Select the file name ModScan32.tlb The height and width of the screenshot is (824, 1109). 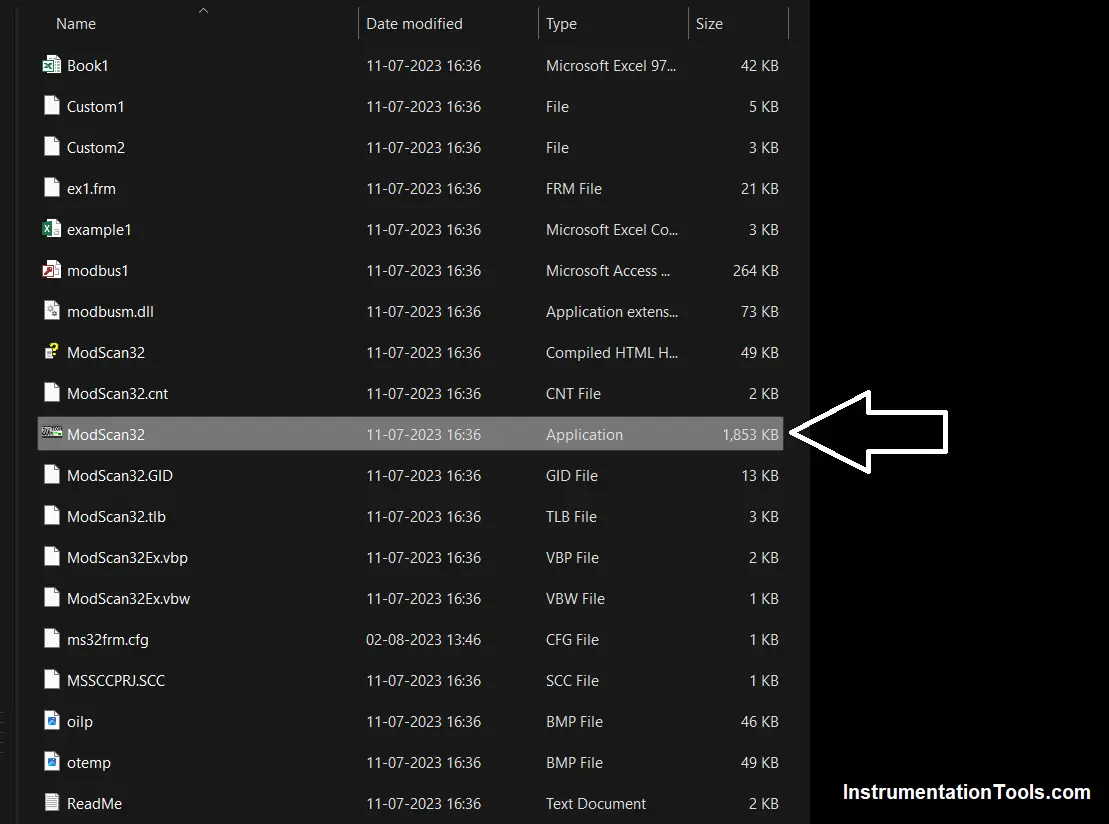coord(116,517)
